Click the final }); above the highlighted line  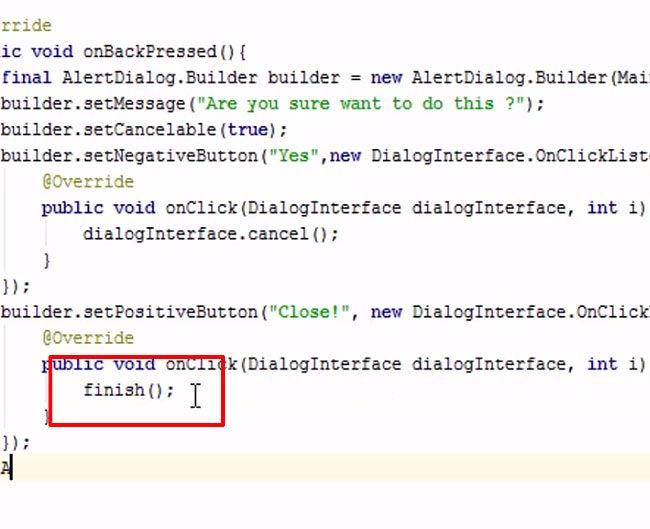(x=16, y=443)
